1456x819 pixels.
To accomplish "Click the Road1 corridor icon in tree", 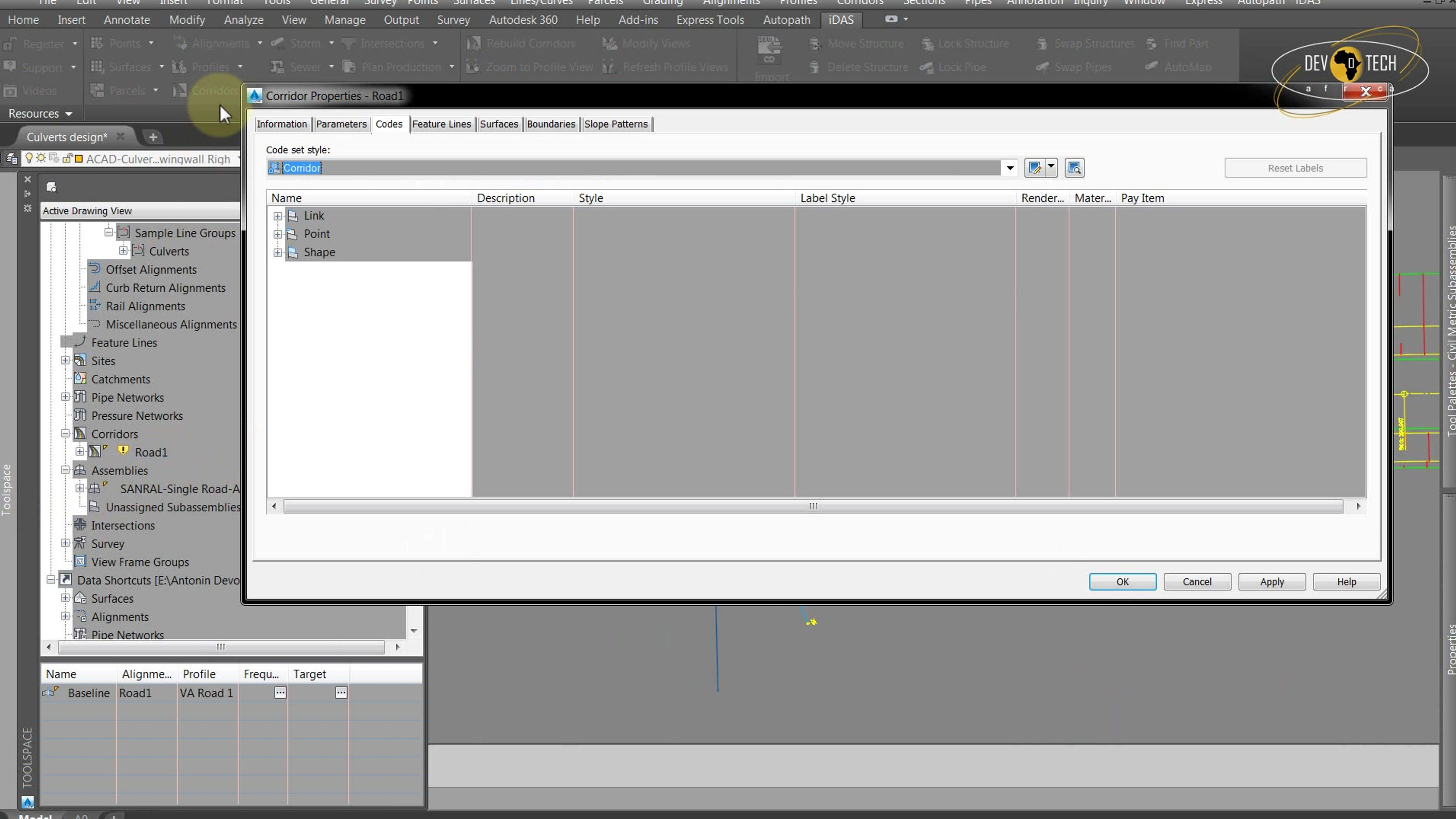I will click(95, 452).
